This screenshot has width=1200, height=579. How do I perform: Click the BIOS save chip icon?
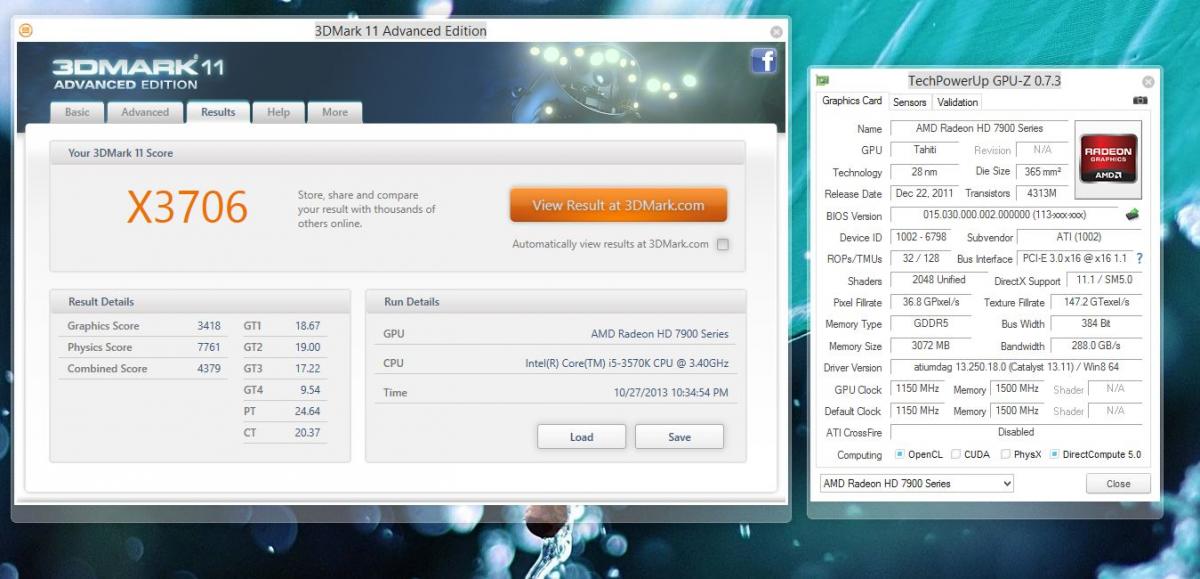[x=1133, y=215]
